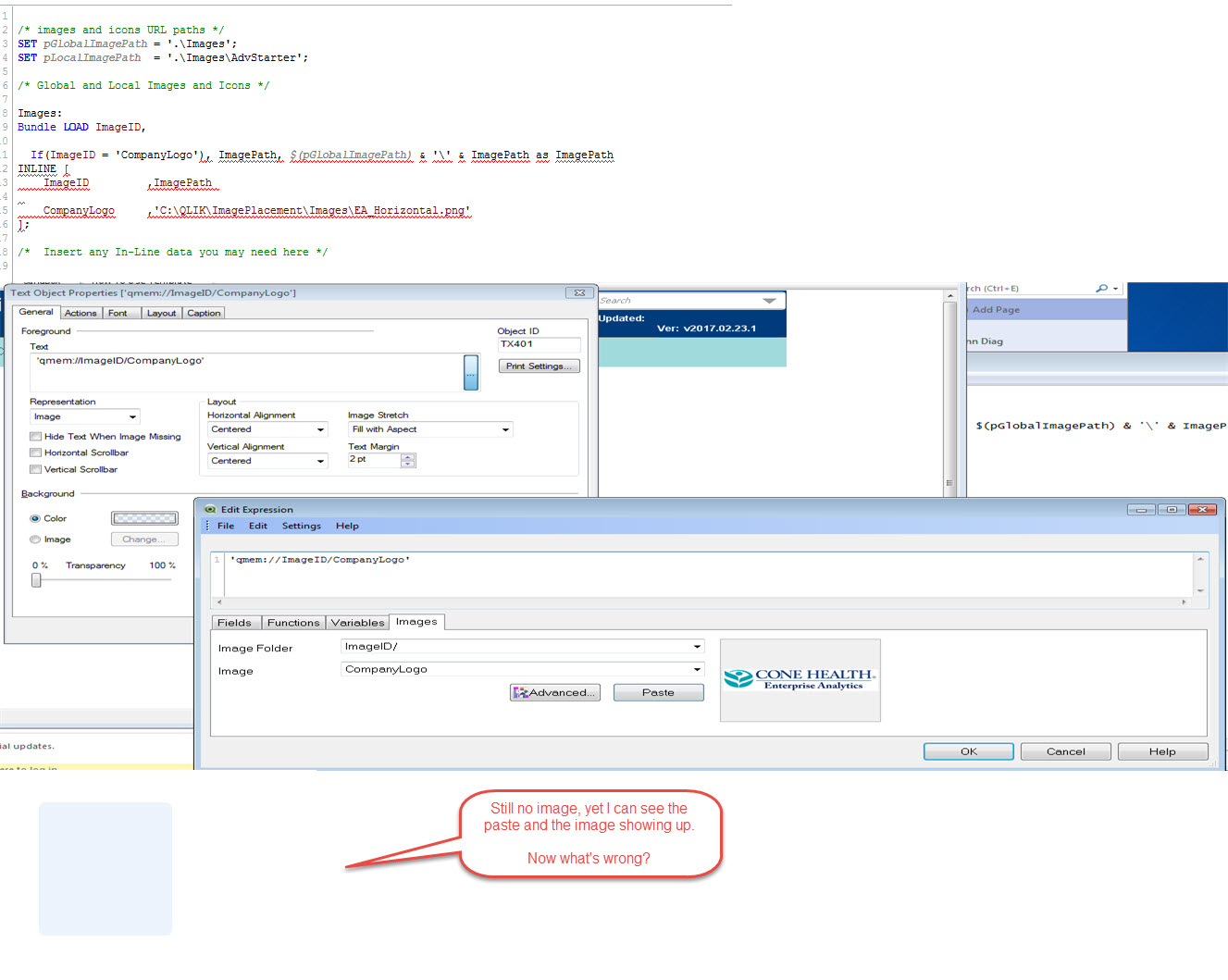Click Print Settings button
This screenshot has height=980, width=1228.
[539, 366]
